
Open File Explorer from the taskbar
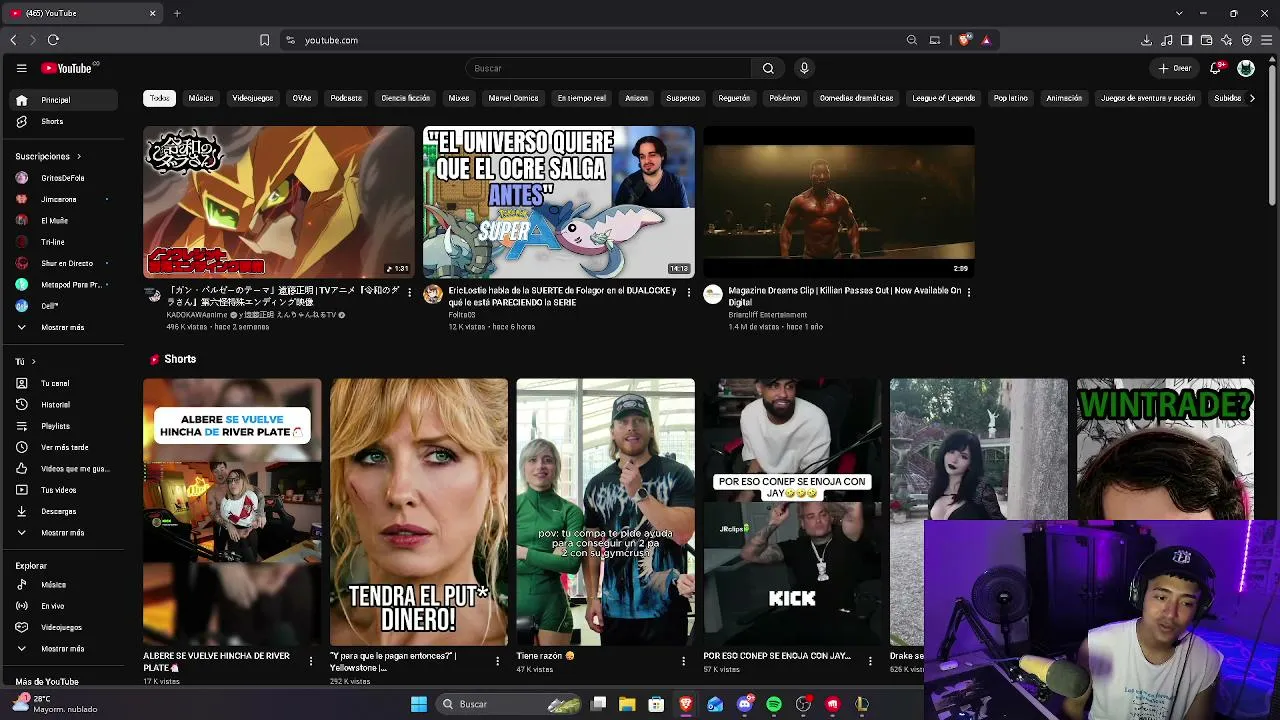click(x=627, y=704)
